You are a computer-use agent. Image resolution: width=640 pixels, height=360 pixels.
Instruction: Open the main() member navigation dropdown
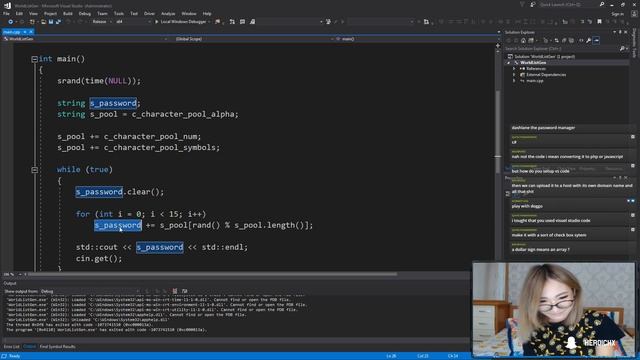[x=416, y=39]
